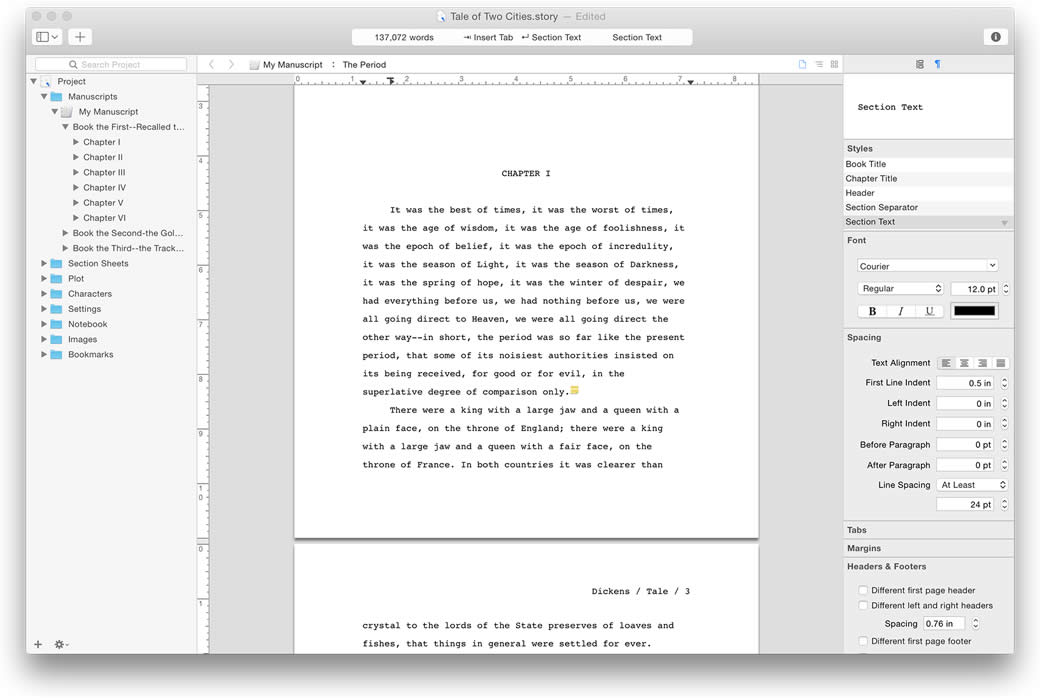Click the Insert Tab toolbar button
This screenshot has height=698, width=1040.
click(x=488, y=37)
